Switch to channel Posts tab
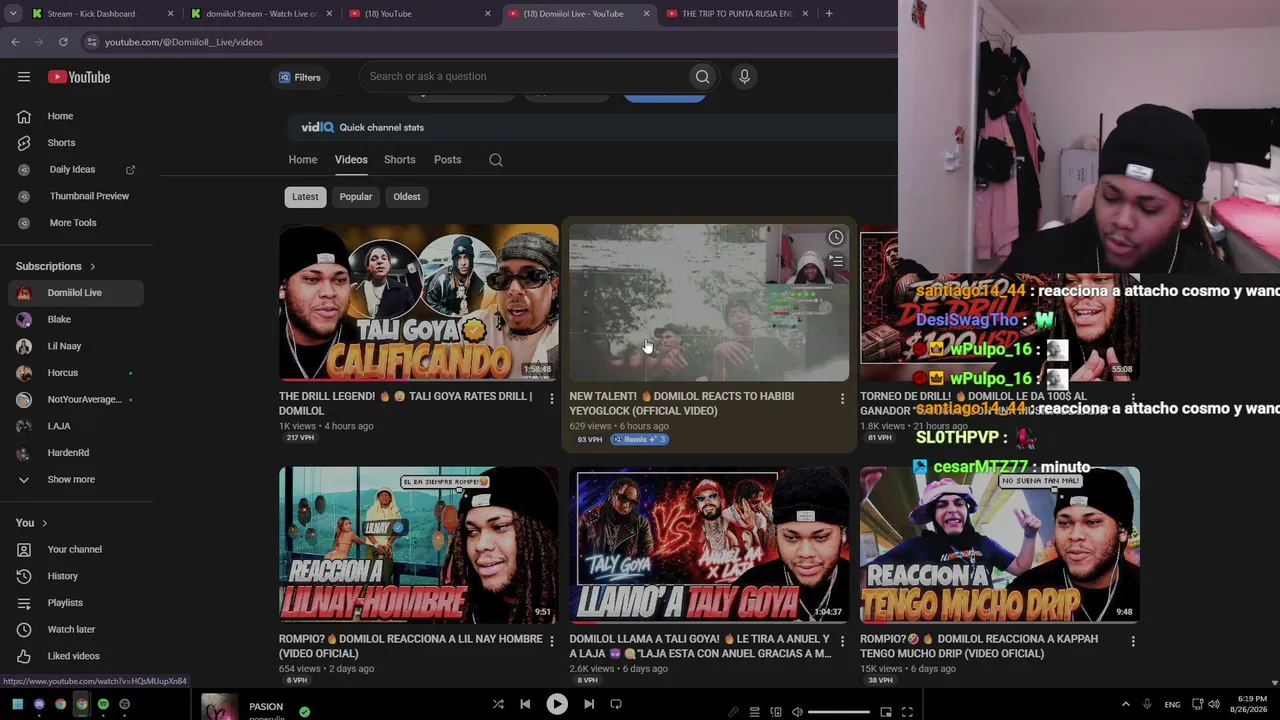This screenshot has width=1280, height=720. coord(448,160)
